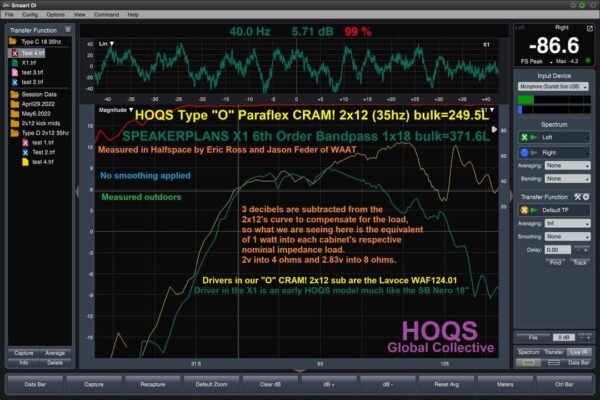Viewport: 600px width, 400px height.
Task: Switch to the Spectrum mode tab
Action: (x=528, y=352)
